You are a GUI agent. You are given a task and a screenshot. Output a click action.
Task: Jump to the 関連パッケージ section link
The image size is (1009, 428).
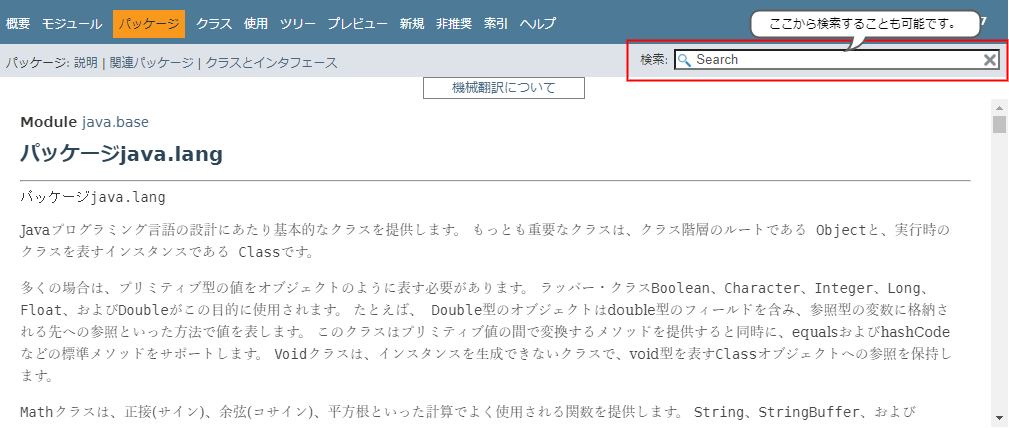pos(151,62)
